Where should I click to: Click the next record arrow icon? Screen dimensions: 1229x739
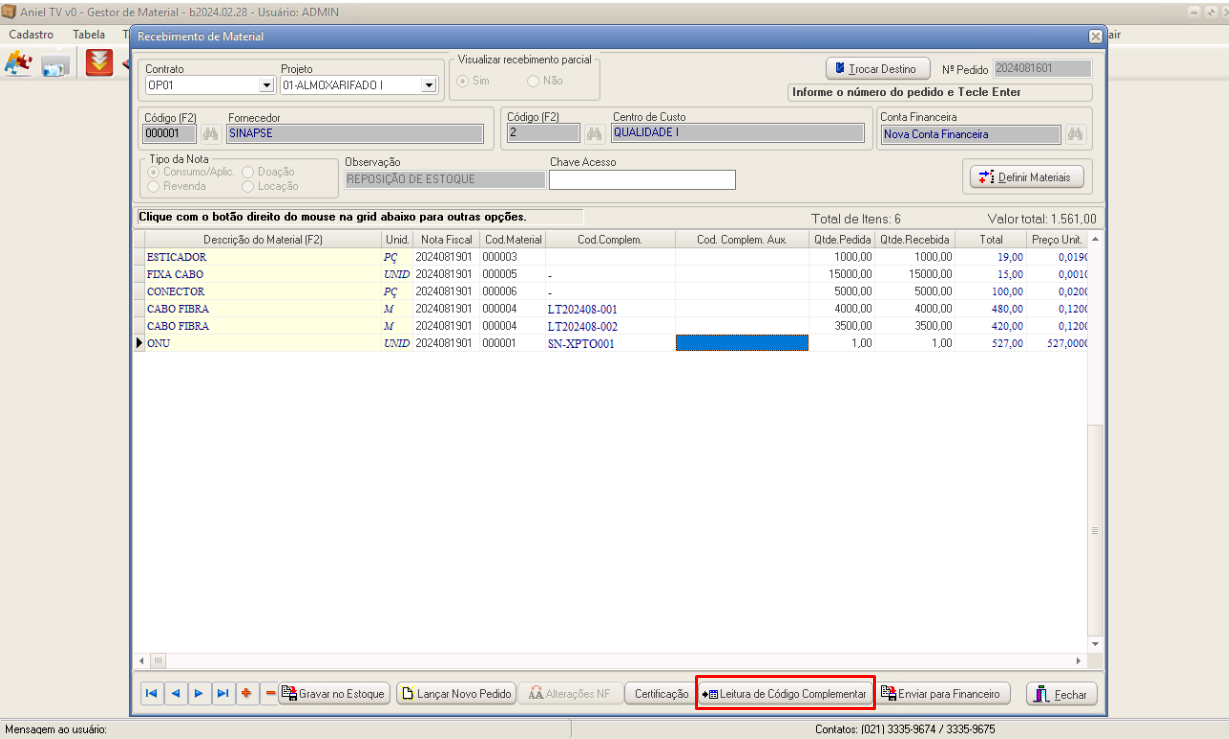tap(199, 694)
